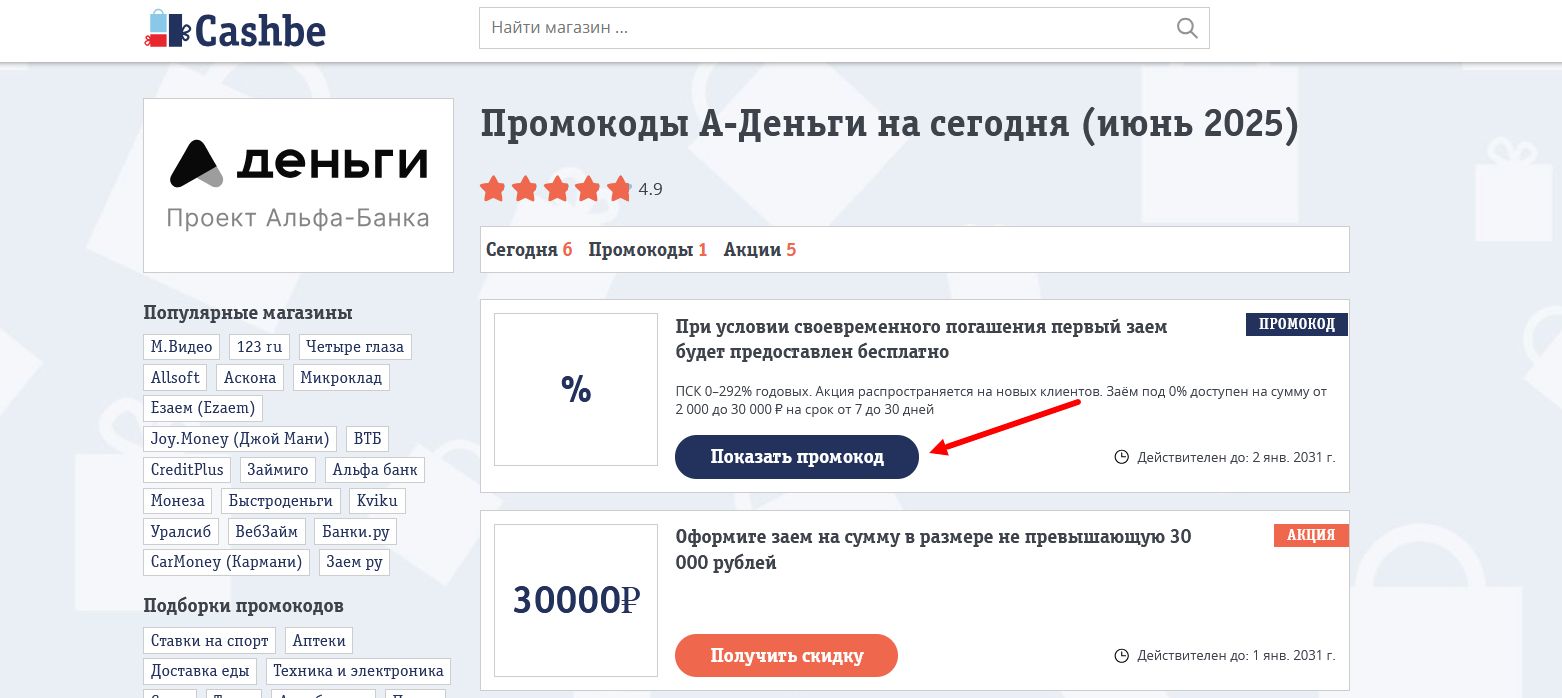Screen dimensions: 1562x698
Task: Open the '123 ru' store tag
Action: tap(259, 347)
